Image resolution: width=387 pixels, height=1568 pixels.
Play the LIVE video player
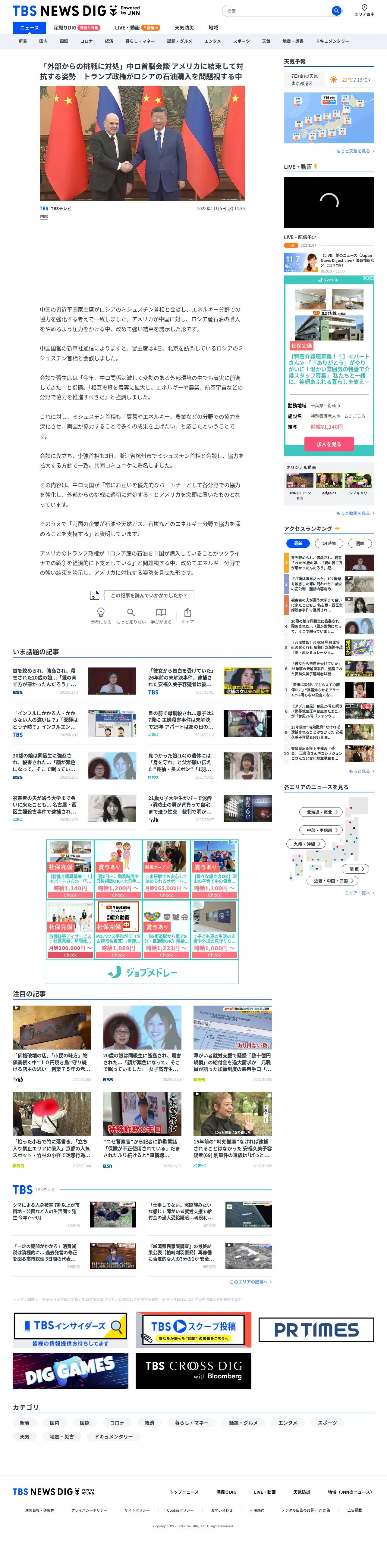coord(329,203)
